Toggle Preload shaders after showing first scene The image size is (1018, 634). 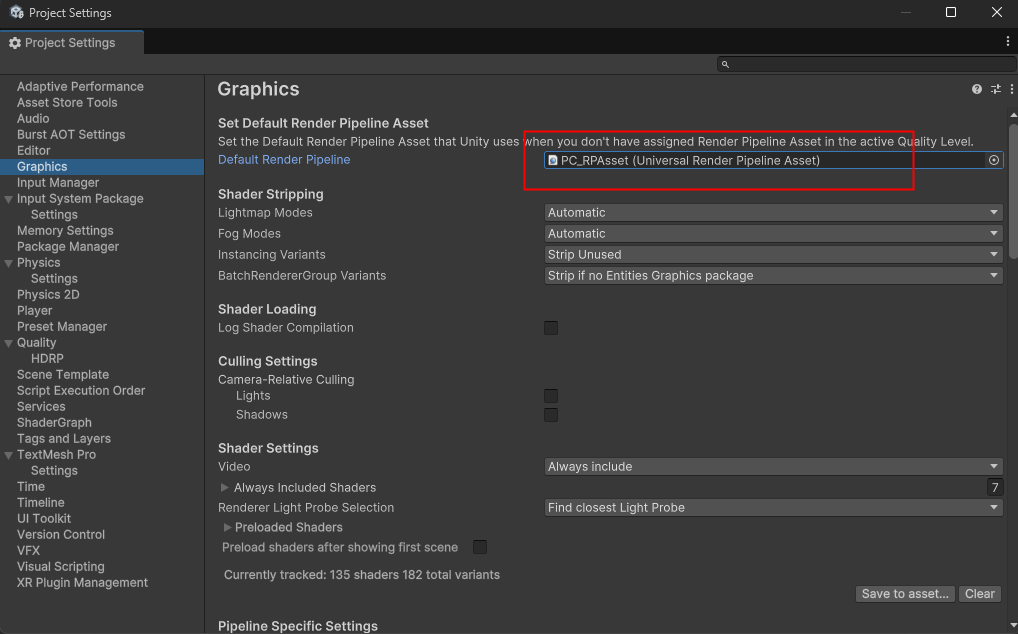tap(480, 547)
